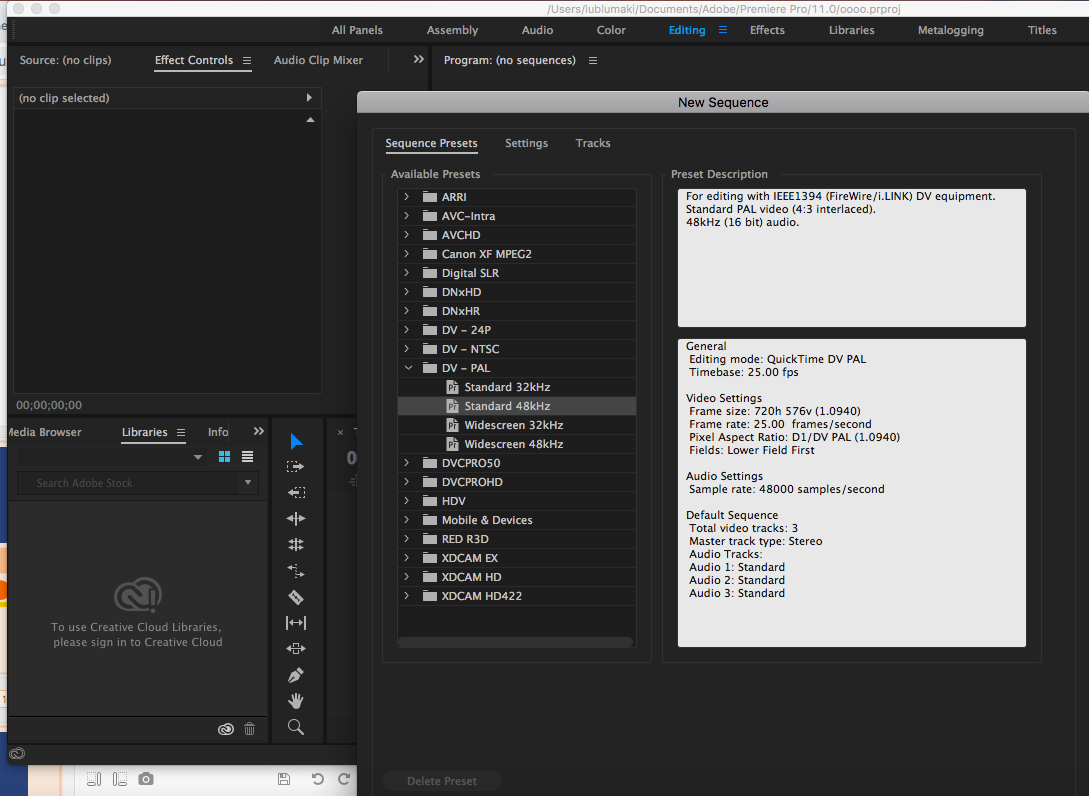Select the Pen tool
This screenshot has width=1089, height=796.
click(296, 675)
